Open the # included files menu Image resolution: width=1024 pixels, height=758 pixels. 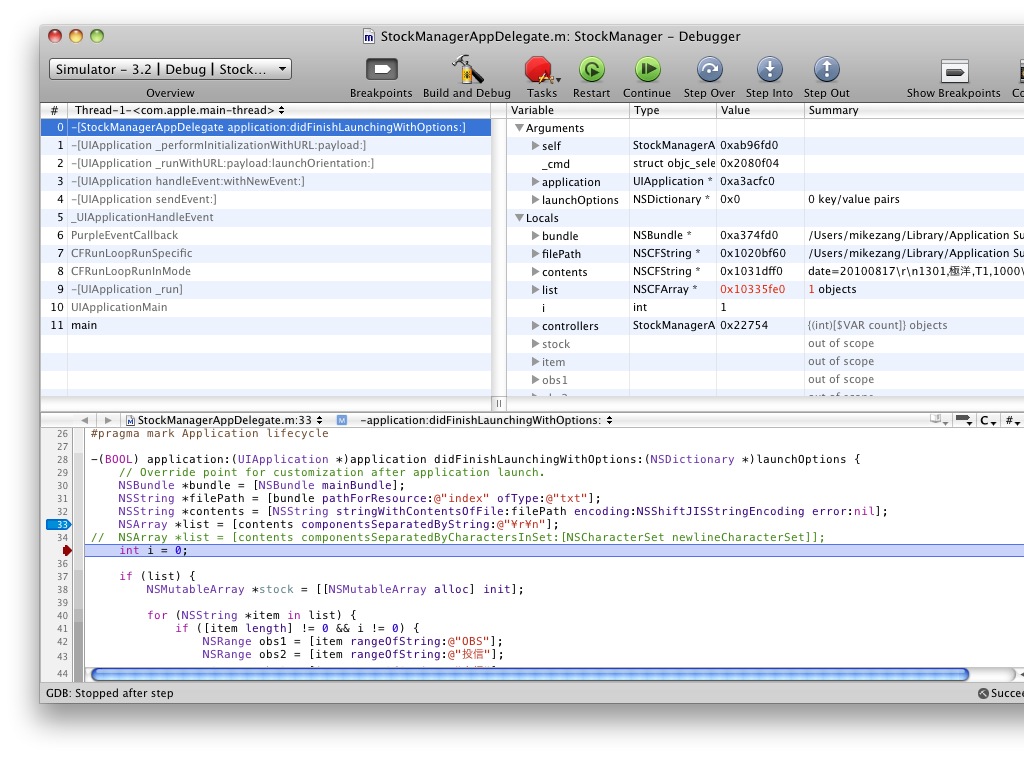click(x=1012, y=420)
